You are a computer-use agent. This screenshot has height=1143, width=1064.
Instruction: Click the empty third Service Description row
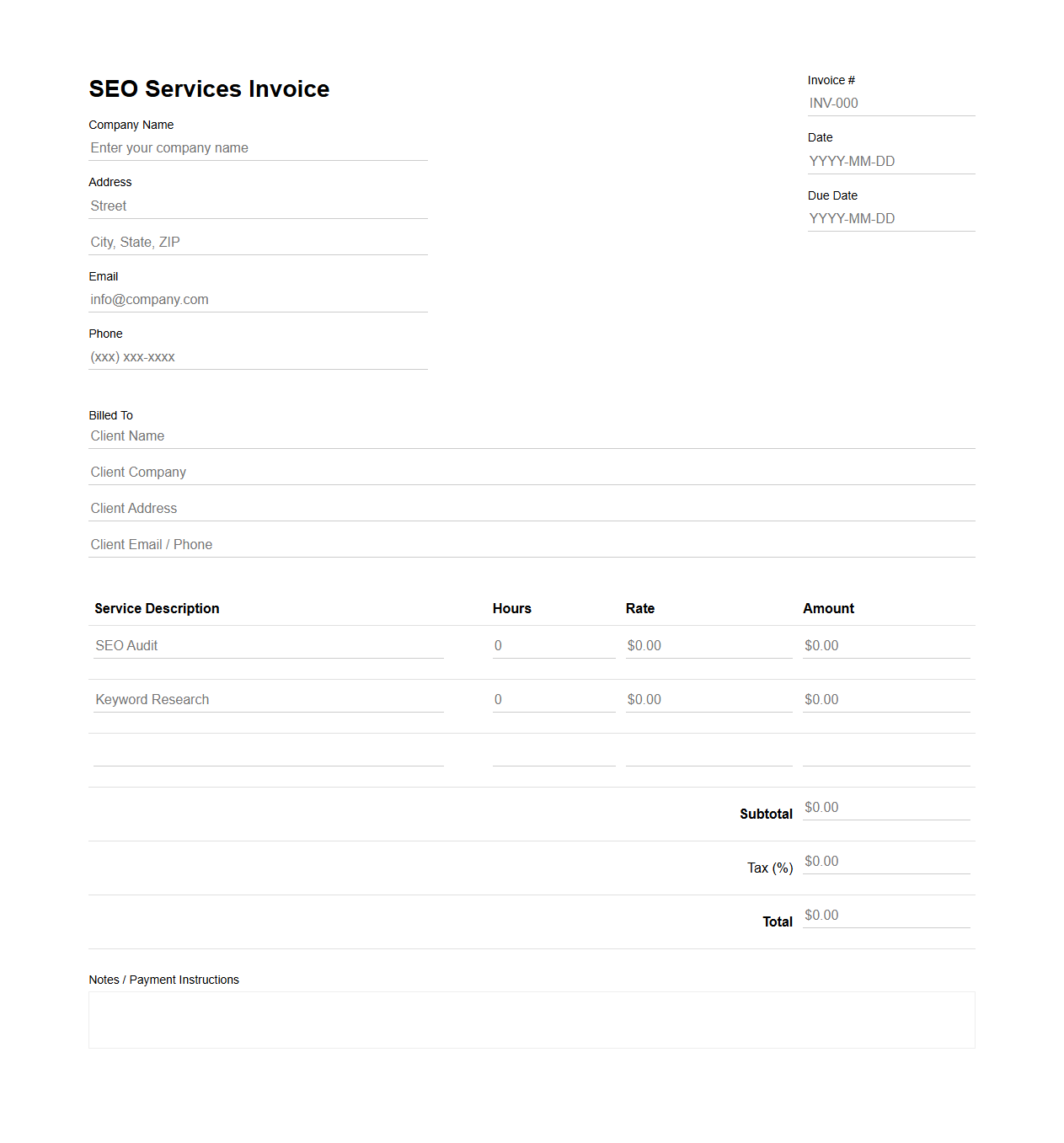[268, 756]
